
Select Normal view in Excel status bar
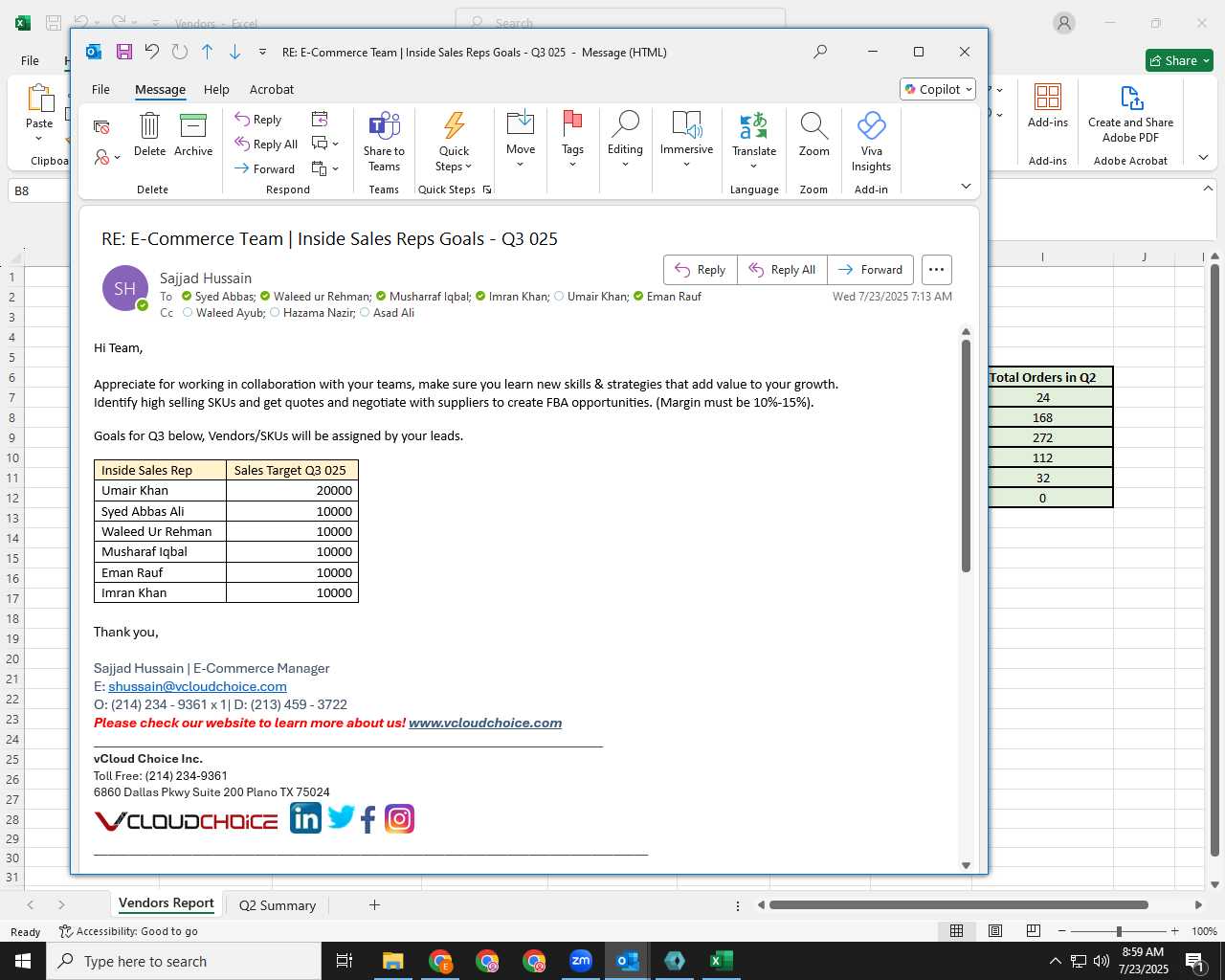[956, 931]
